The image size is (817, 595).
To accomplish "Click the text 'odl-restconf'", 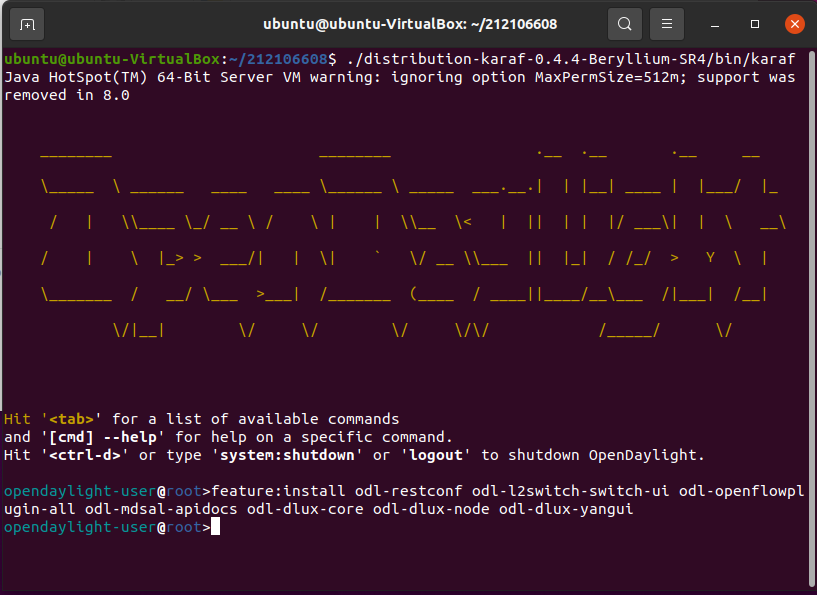I will [x=408, y=491].
